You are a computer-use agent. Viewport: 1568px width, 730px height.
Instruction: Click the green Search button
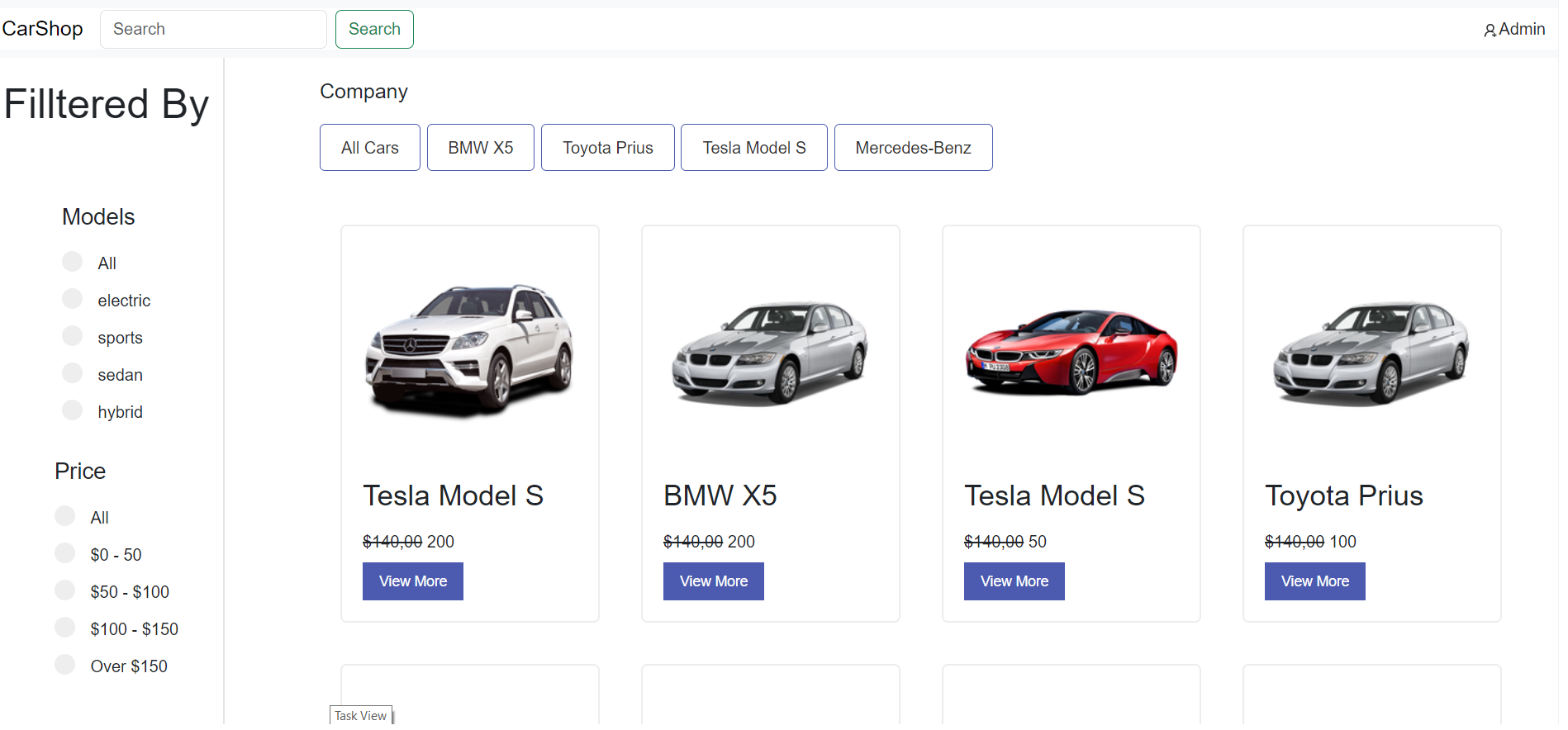(x=374, y=29)
